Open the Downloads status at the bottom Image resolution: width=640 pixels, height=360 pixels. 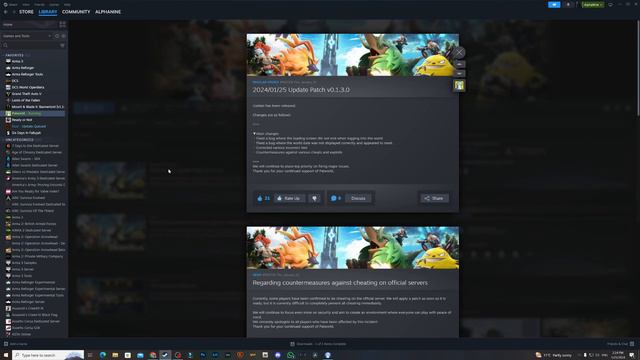click(318, 344)
